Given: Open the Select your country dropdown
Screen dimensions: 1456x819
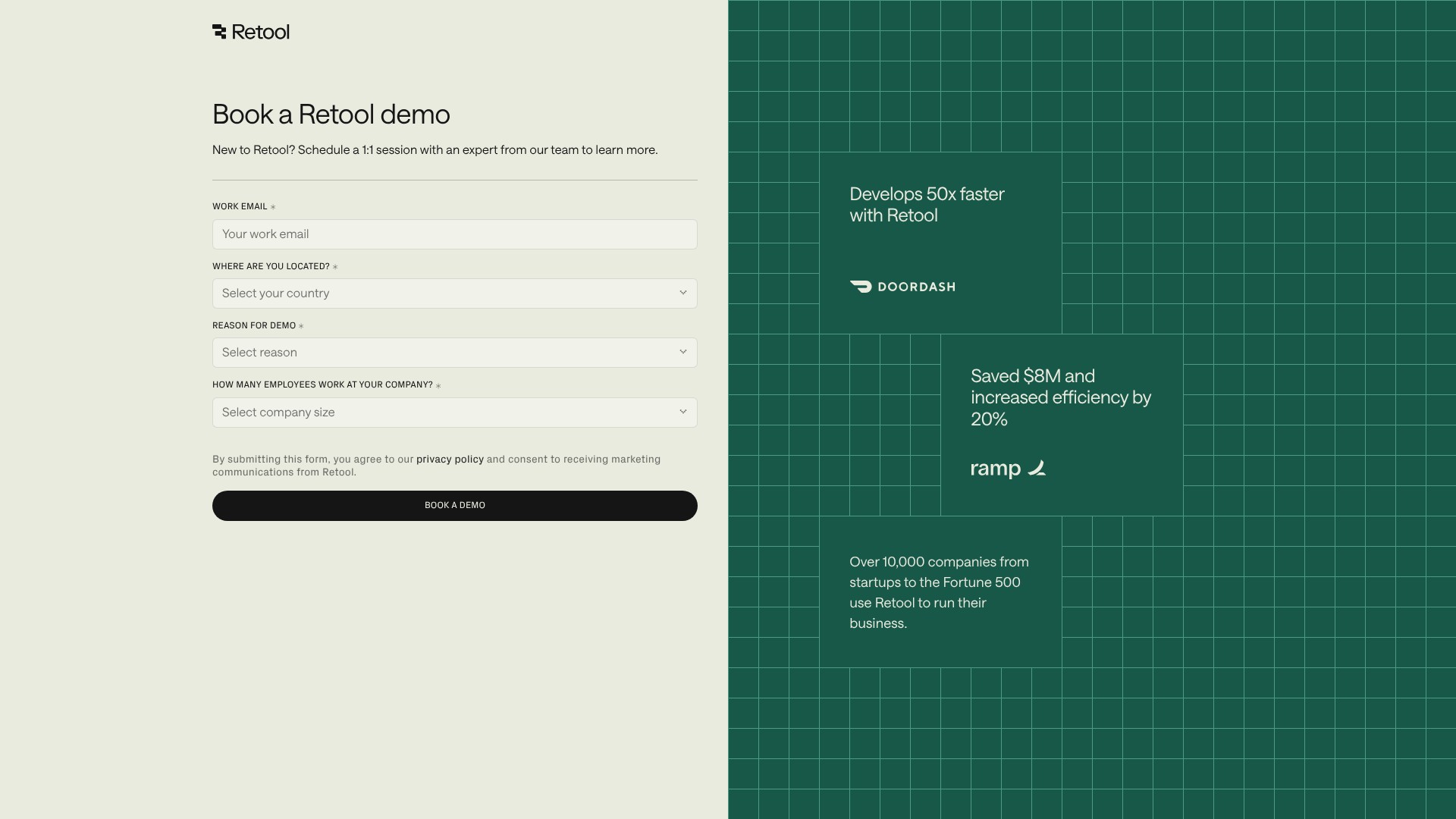Looking at the screenshot, I should (454, 293).
